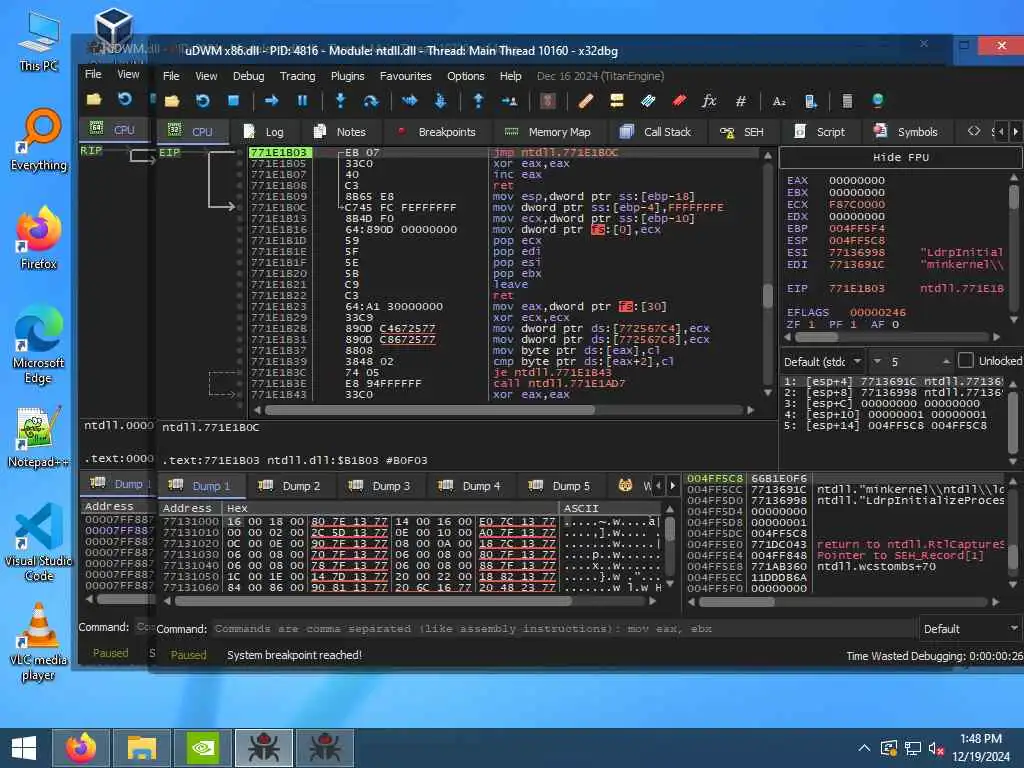Switch to the SEH tab
1024x768 pixels.
742,132
